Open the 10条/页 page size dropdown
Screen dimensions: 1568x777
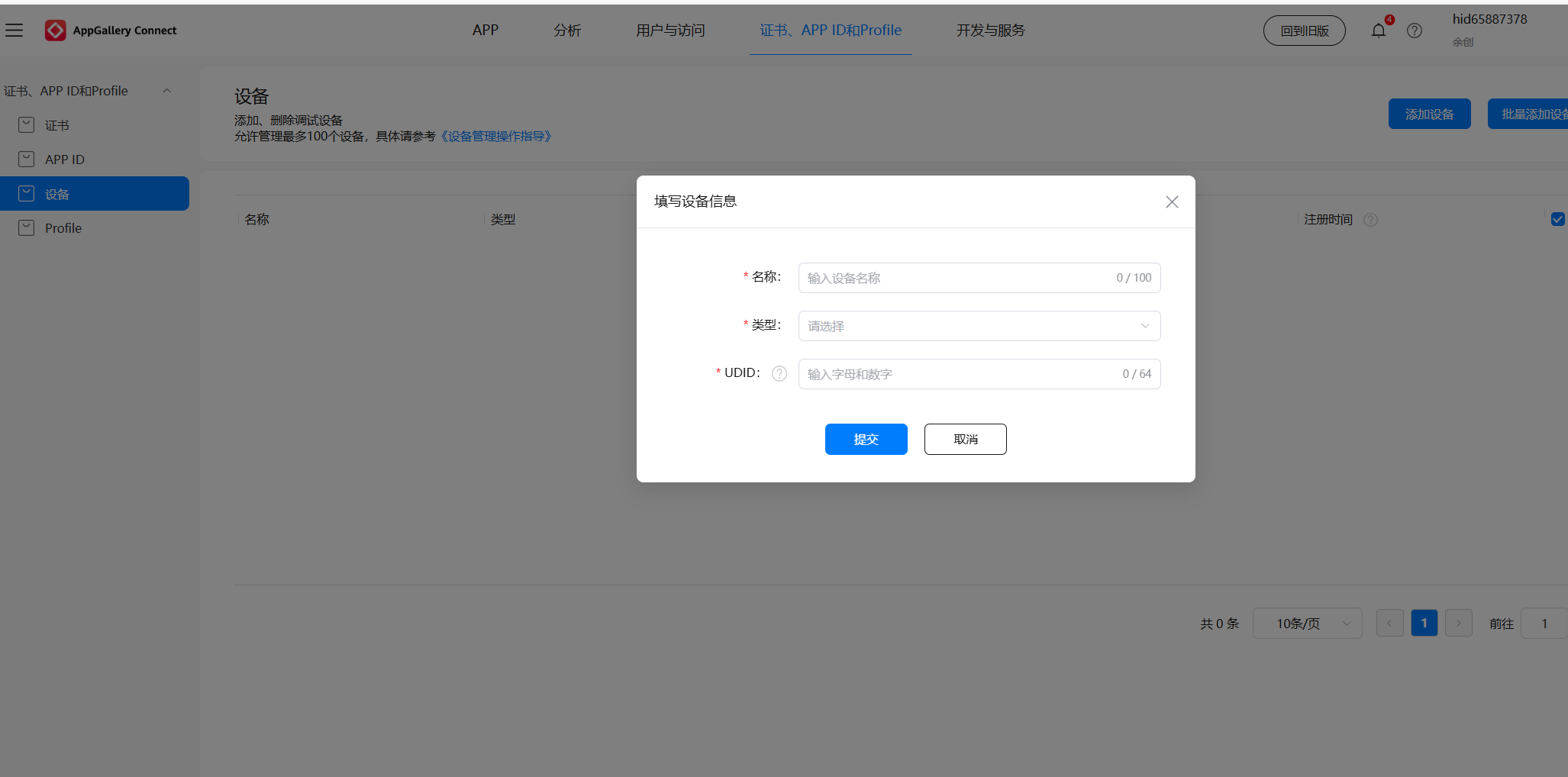[1308, 624]
